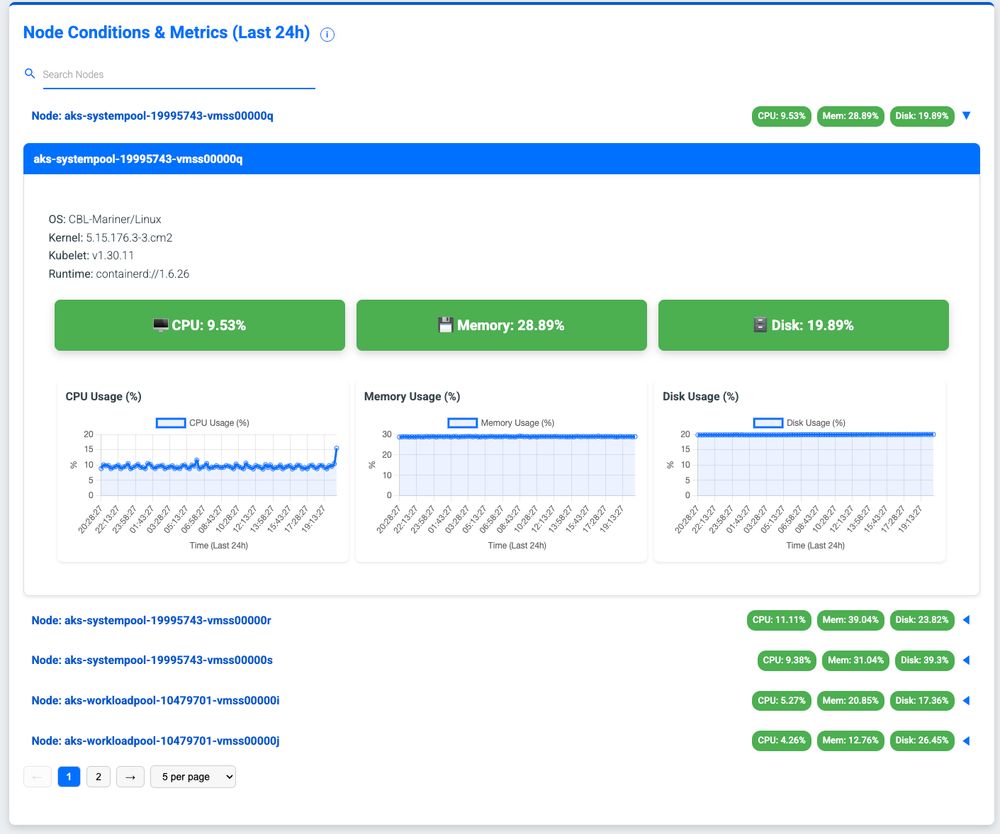Click the Memory Usage (%) chart heading
The image size is (1000, 834).
[412, 397]
